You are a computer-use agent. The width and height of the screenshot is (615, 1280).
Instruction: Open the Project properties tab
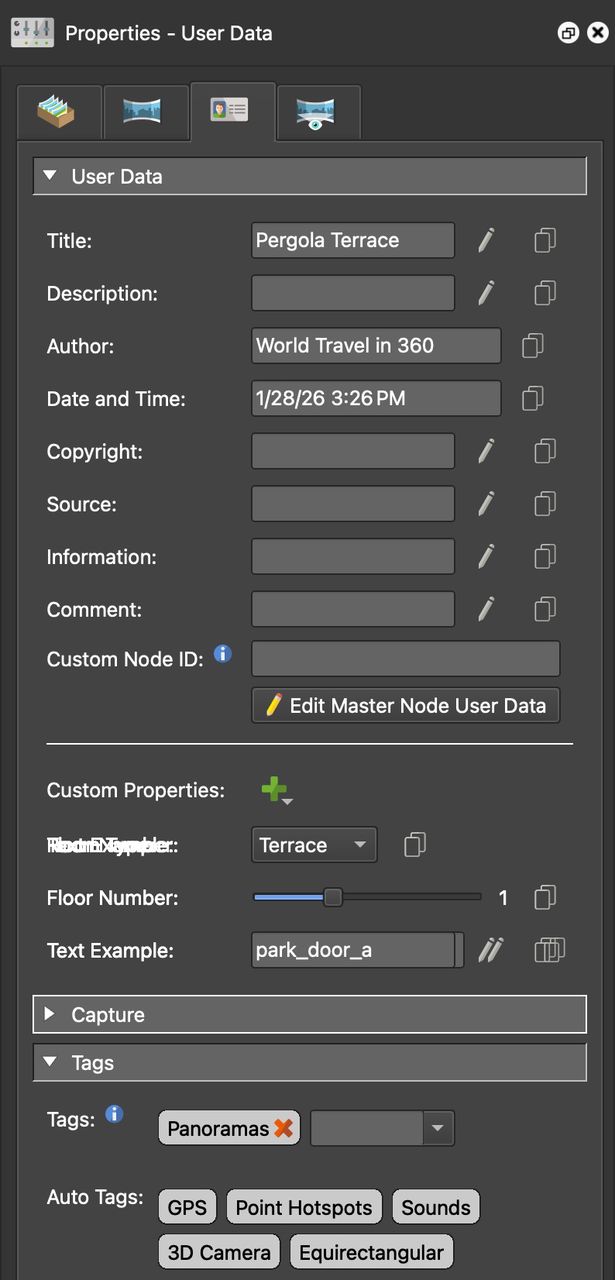tap(59, 112)
